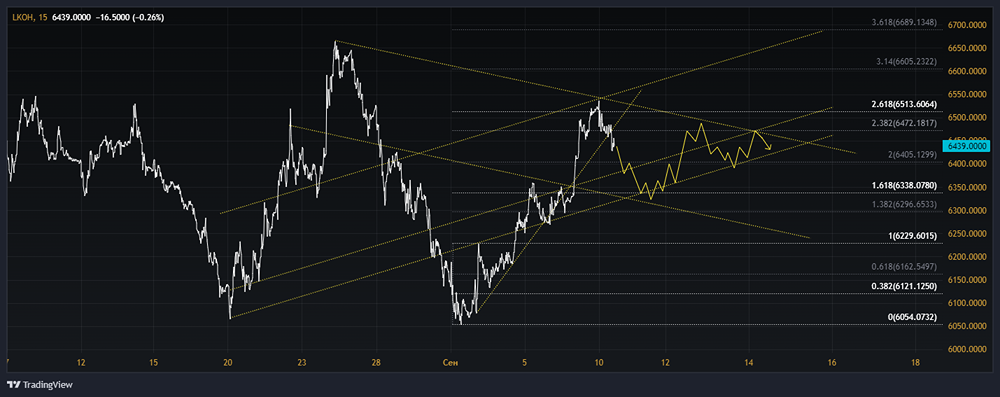Click Fibonacci label 1(6229.6015)
1000x397 pixels.
tap(912, 236)
